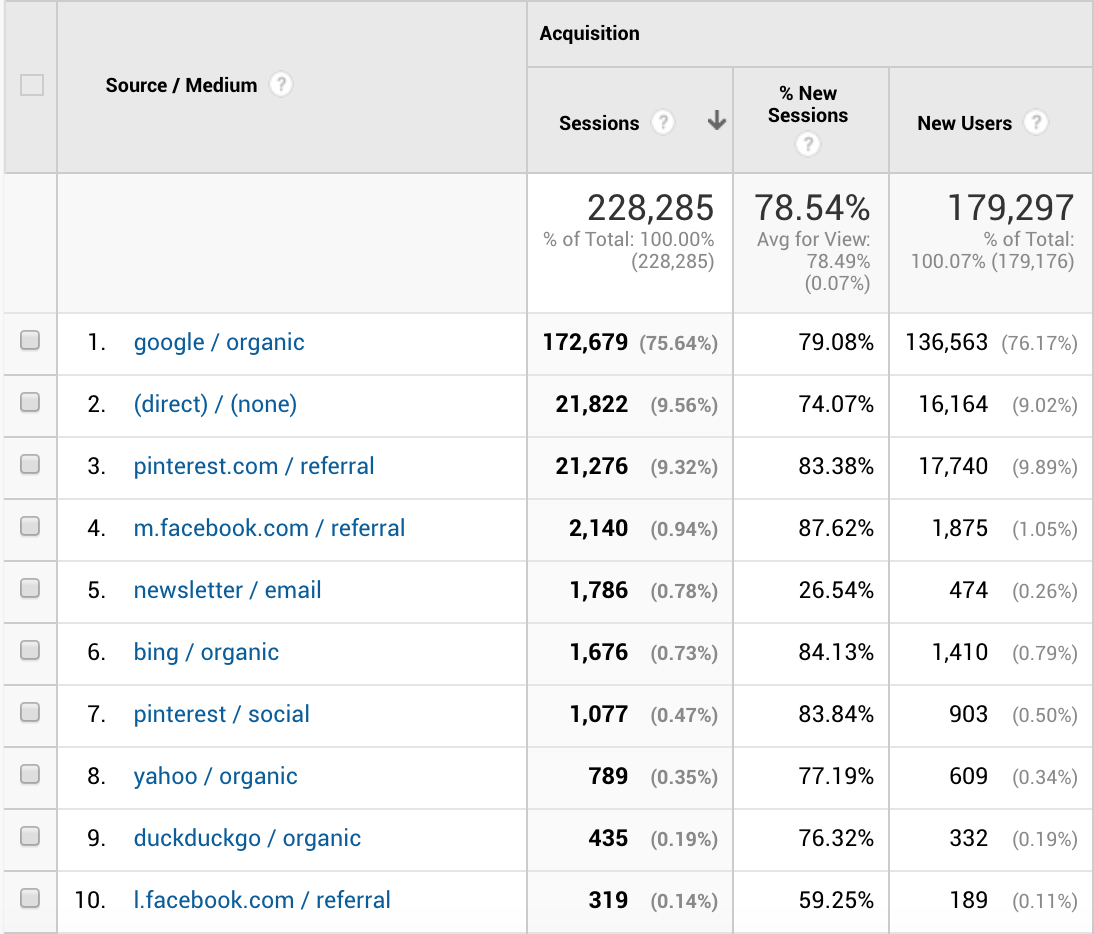Image resolution: width=1094 pixels, height=934 pixels.
Task: Click new sessions value 26.54%
Action: pyautogui.click(x=836, y=590)
